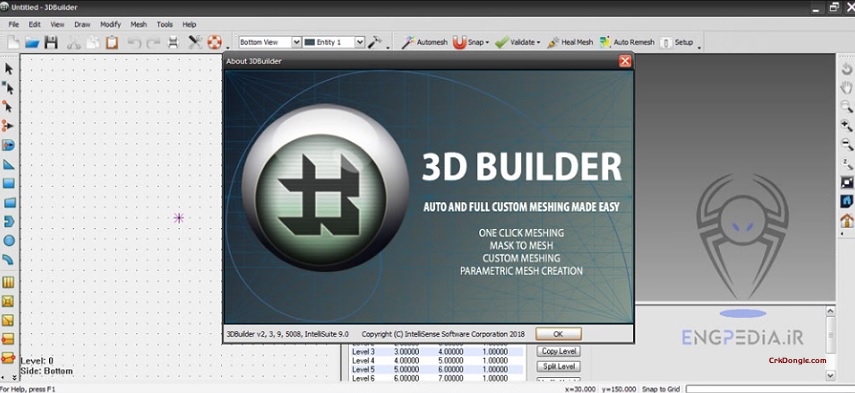Run Automesh from the toolbar
855x393 pixels.
click(424, 42)
